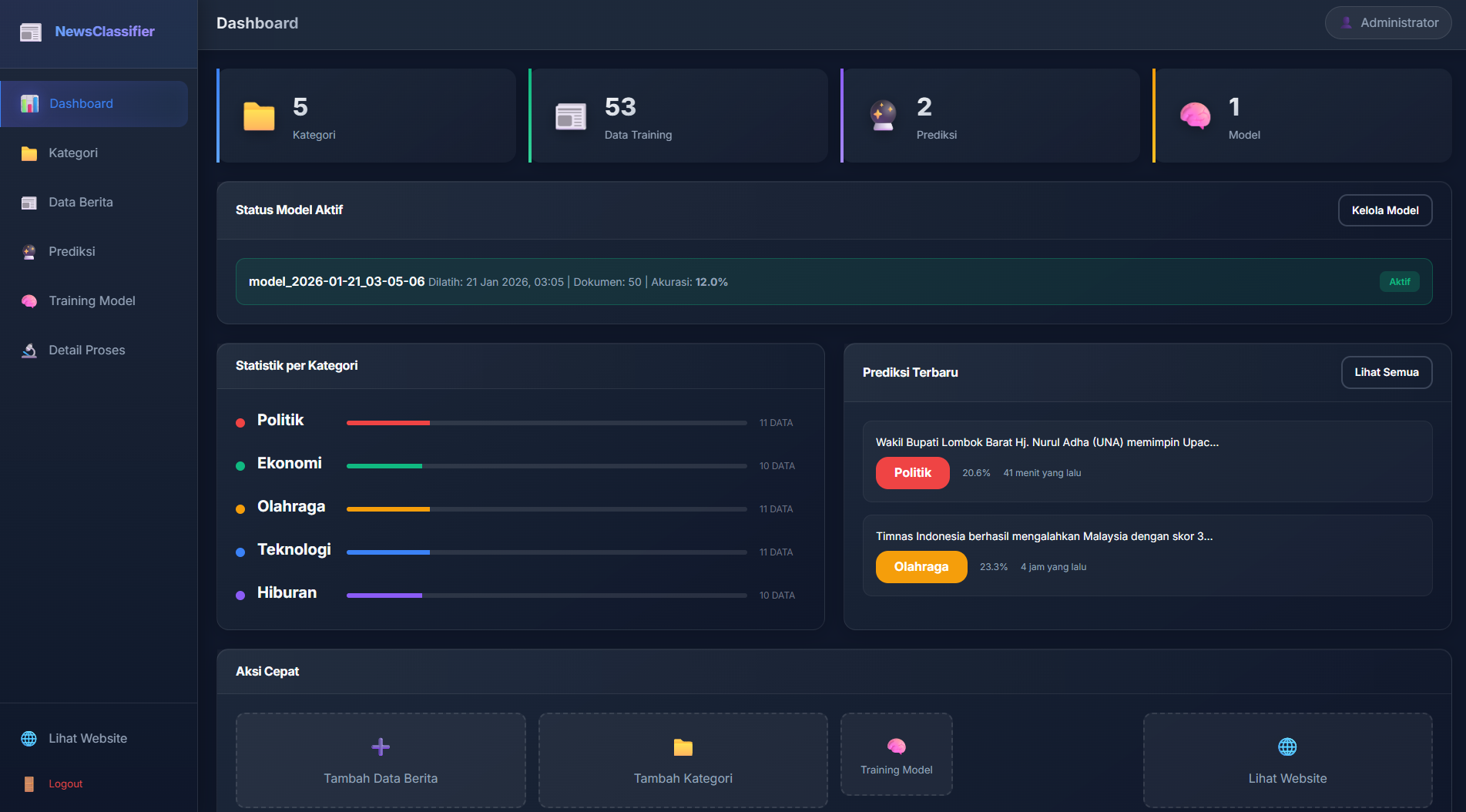1466x812 pixels.
Task: Open Prediksi via the crystal ball icon
Action: (29, 251)
